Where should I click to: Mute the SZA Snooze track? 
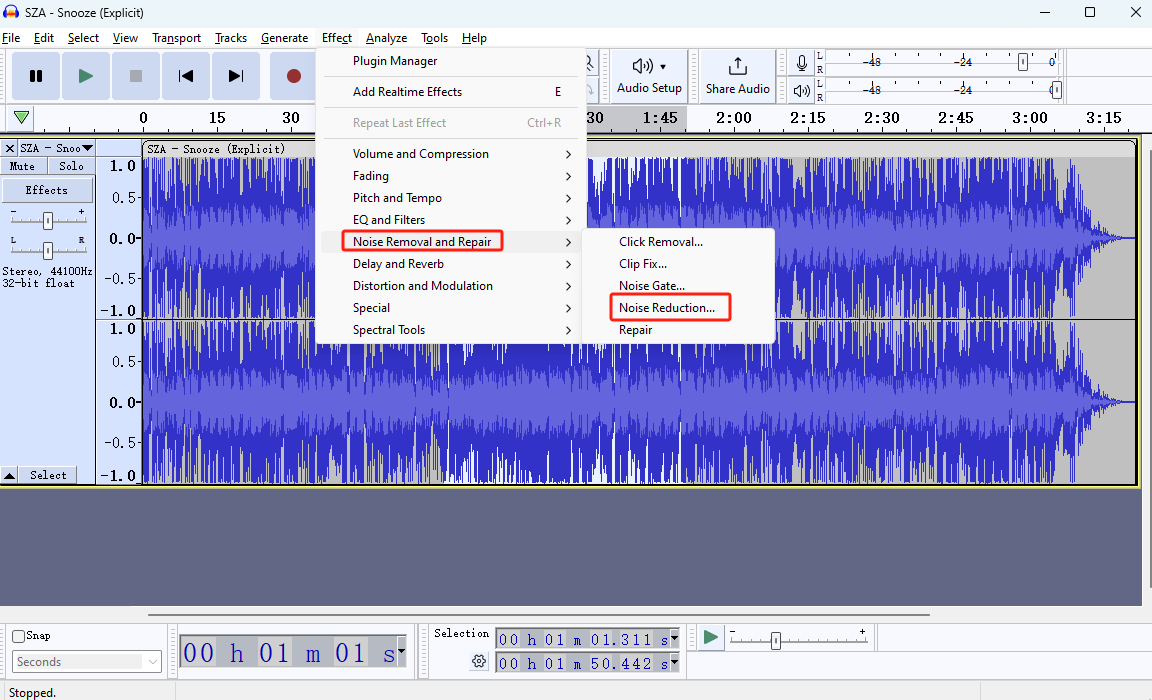tap(22, 166)
